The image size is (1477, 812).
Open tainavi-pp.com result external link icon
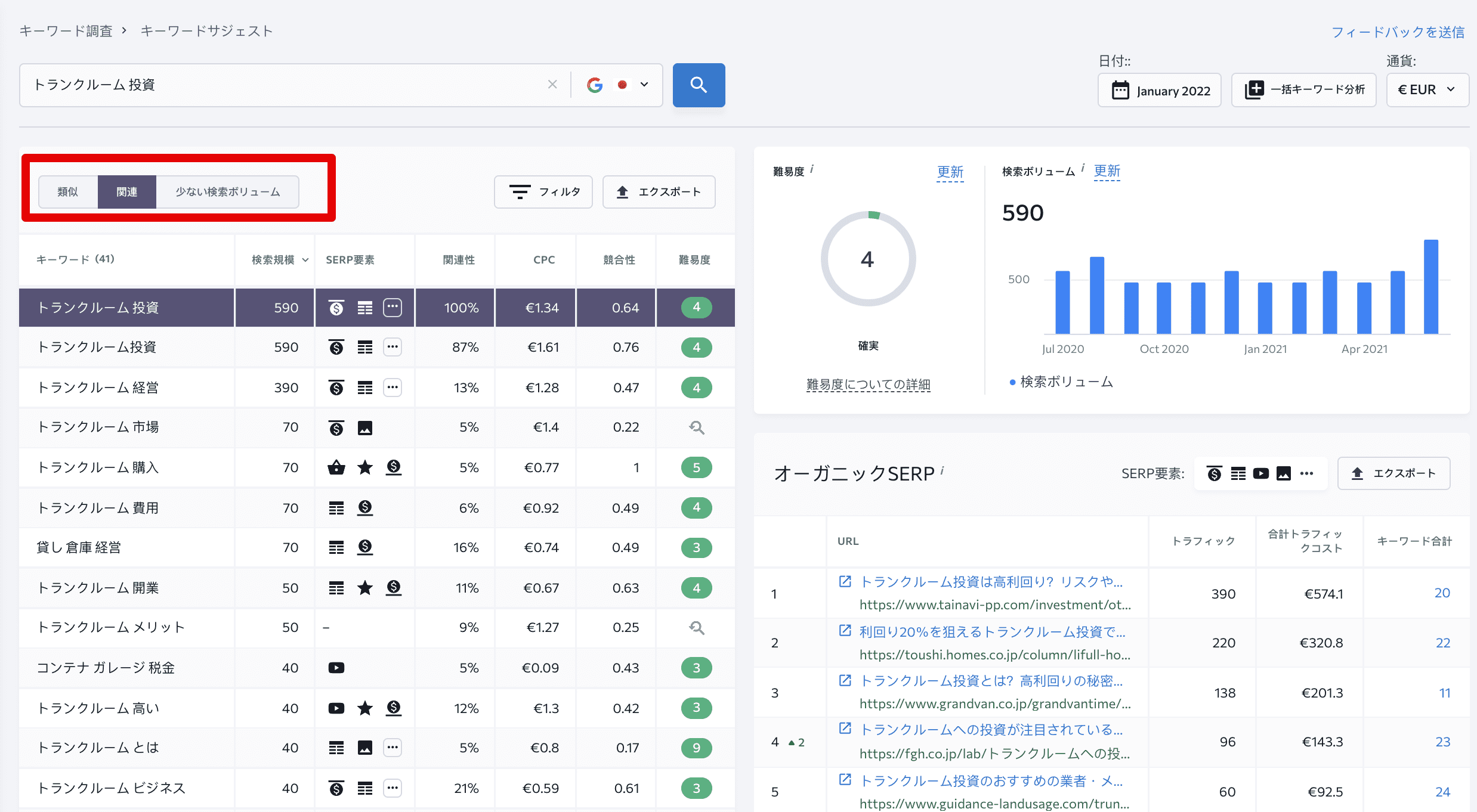coord(845,581)
